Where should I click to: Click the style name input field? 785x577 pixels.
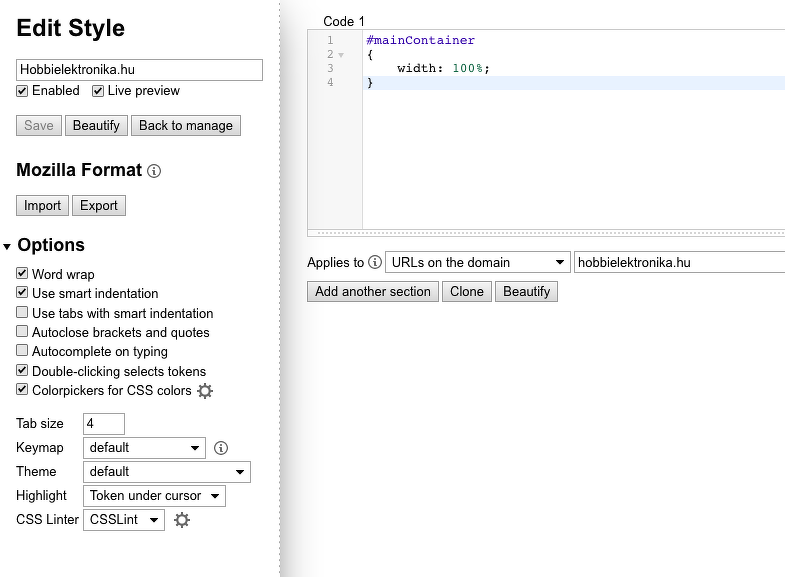pyautogui.click(x=139, y=70)
